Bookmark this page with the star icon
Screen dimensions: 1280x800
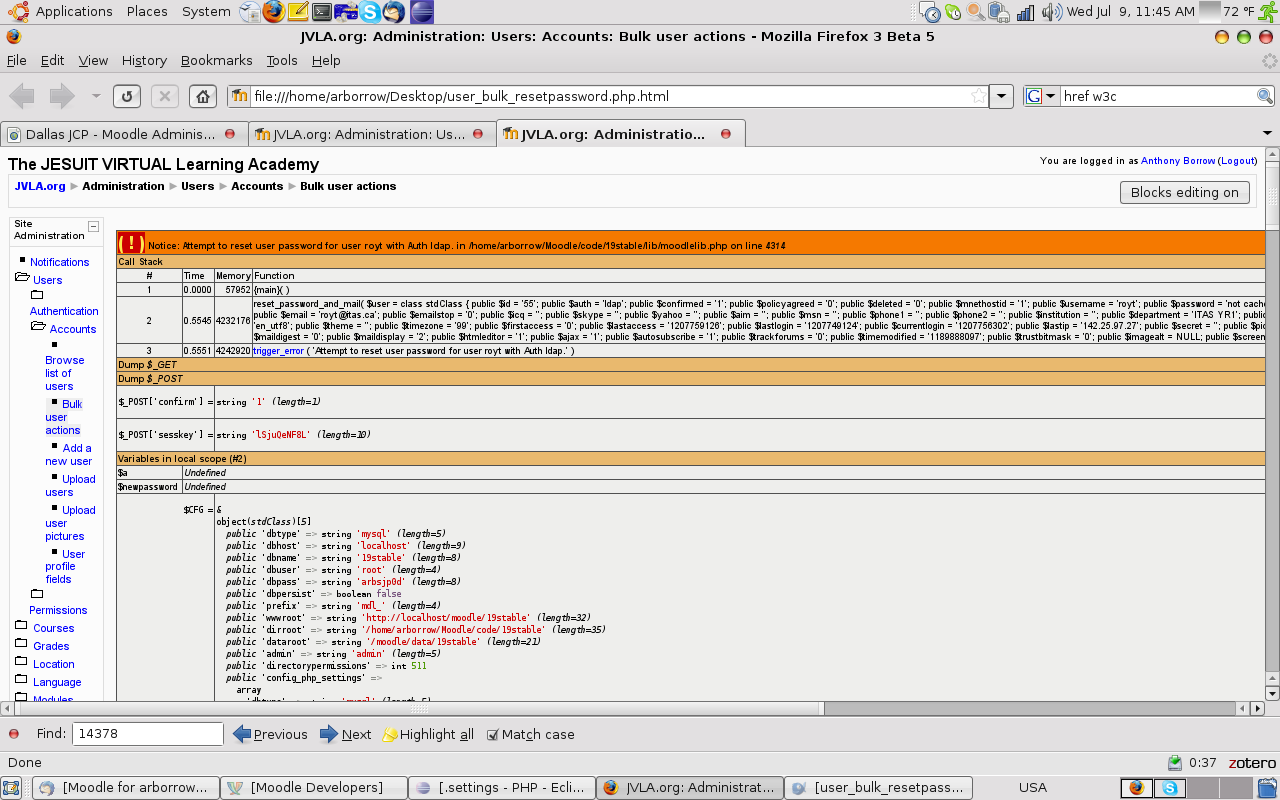point(978,96)
